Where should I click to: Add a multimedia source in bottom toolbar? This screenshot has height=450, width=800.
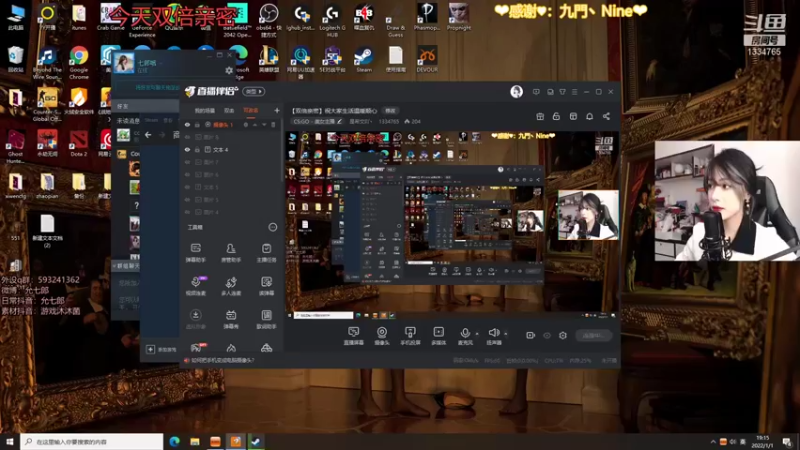point(439,336)
